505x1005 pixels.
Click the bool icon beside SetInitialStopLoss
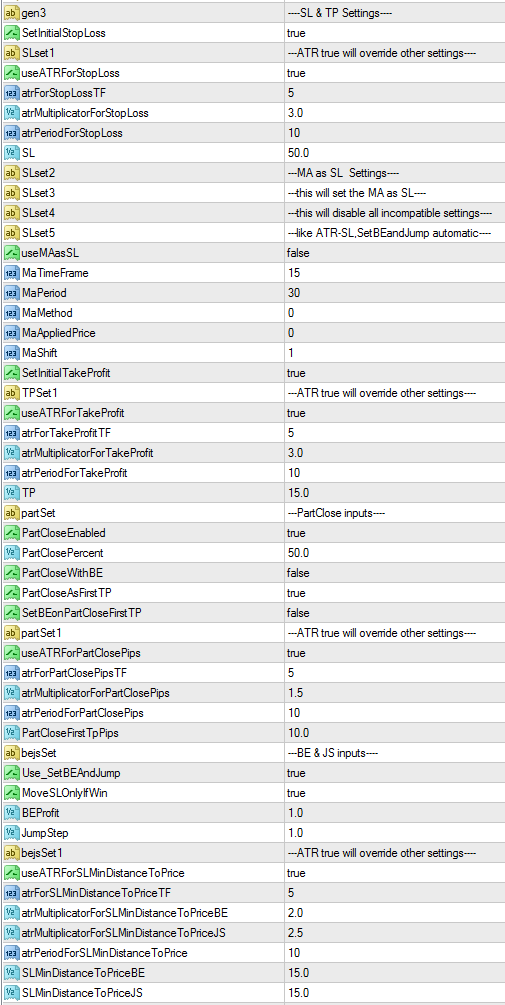12,33
